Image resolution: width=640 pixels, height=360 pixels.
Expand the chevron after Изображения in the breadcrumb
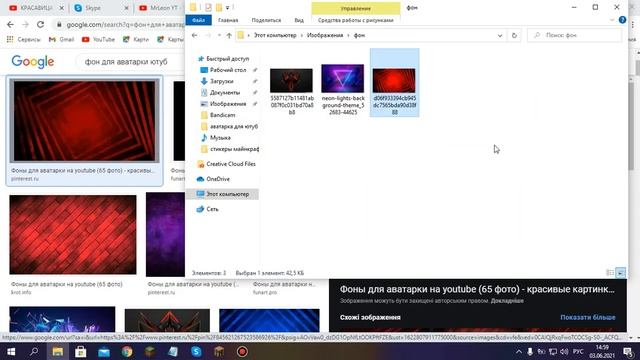(x=349, y=36)
